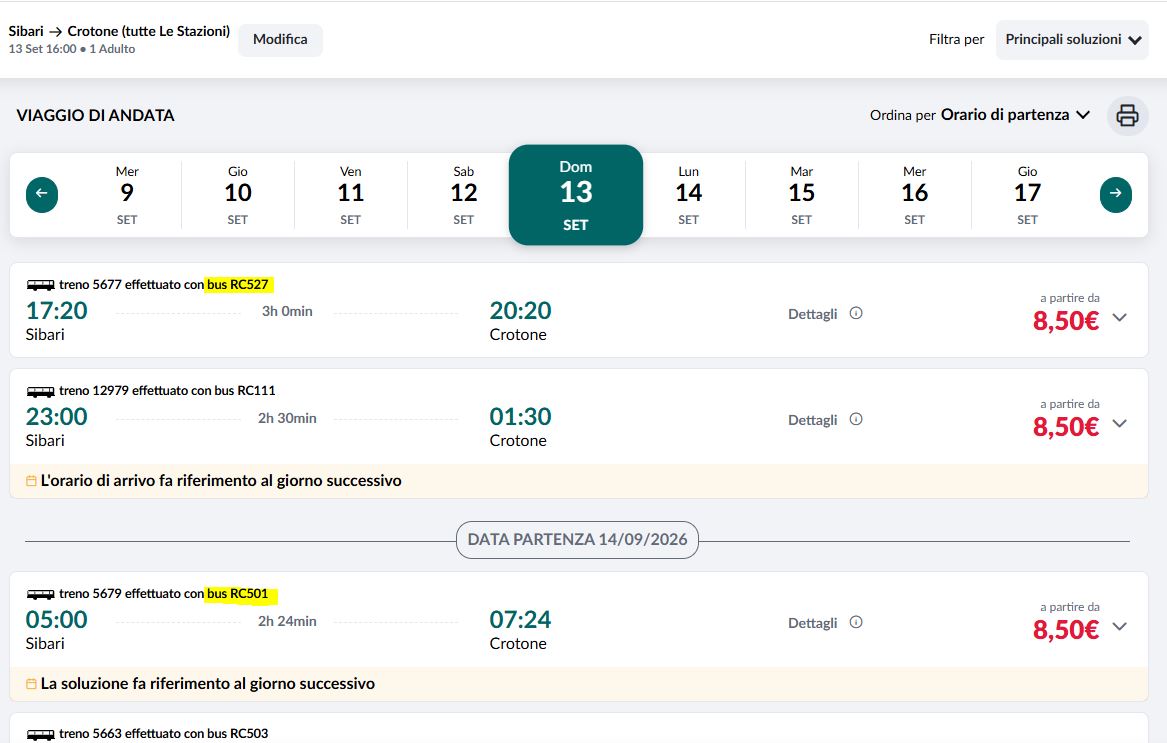Go to previous dates with left arrow

tap(42, 194)
